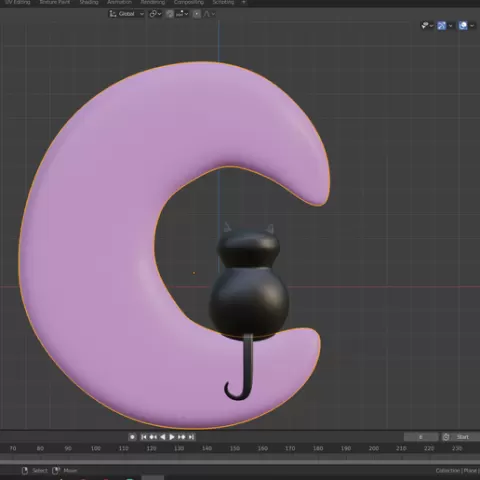Toggle viewport overlays display
The width and height of the screenshot is (480, 480).
coord(463,26)
